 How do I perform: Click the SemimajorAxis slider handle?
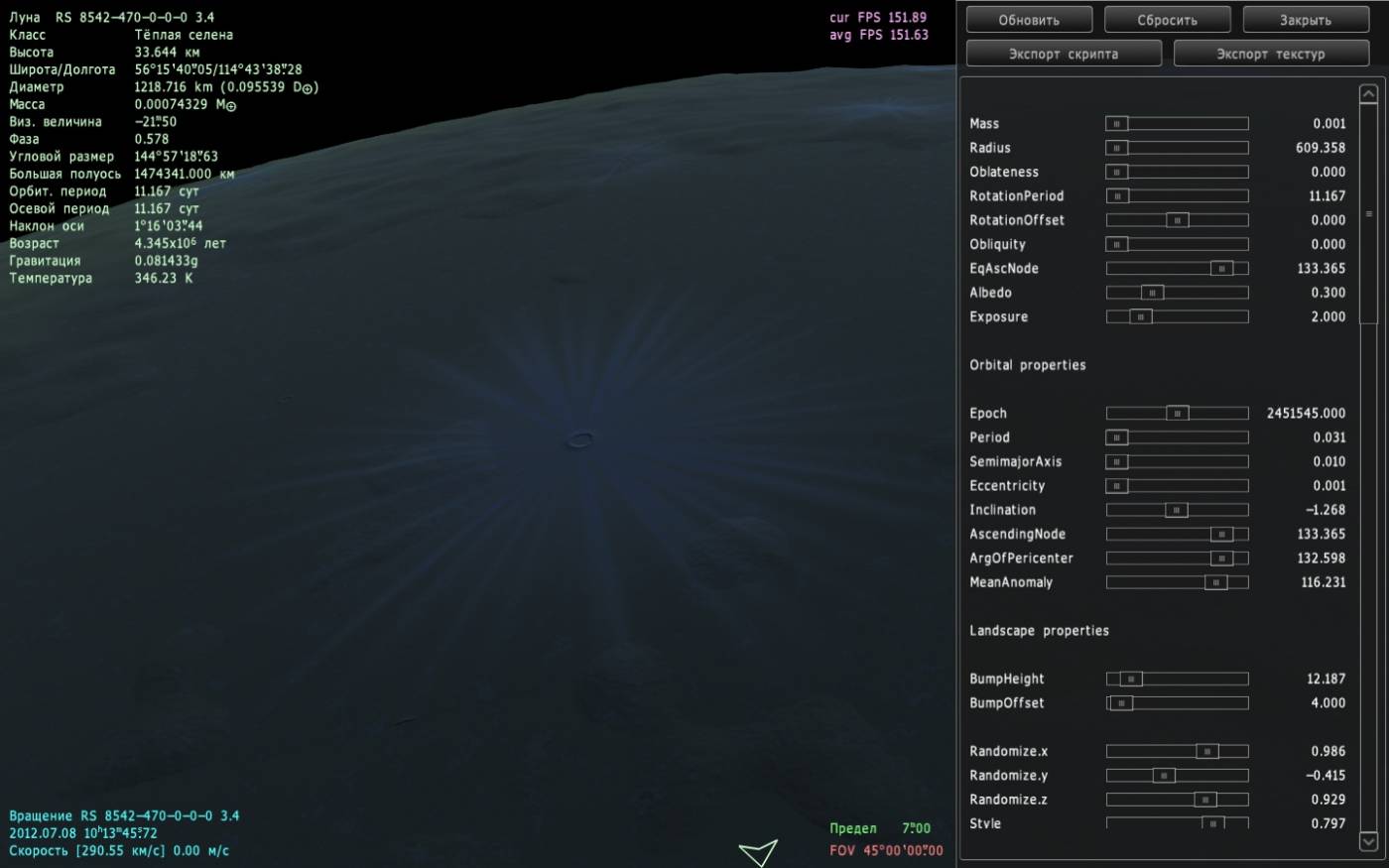click(x=1117, y=461)
